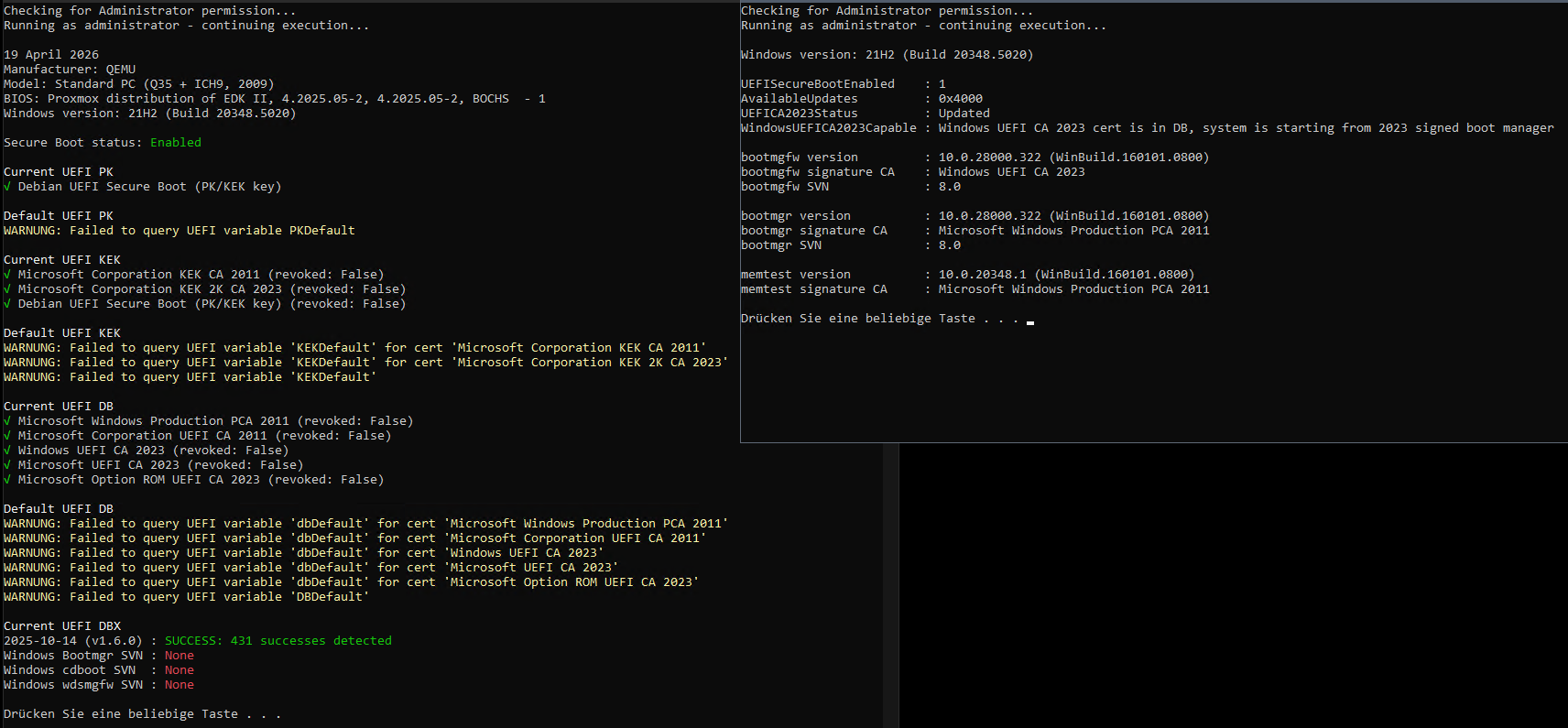Screen dimensions: 1568x728
Task: Click the 'Default UEFI PK' heading
Action: point(59,216)
